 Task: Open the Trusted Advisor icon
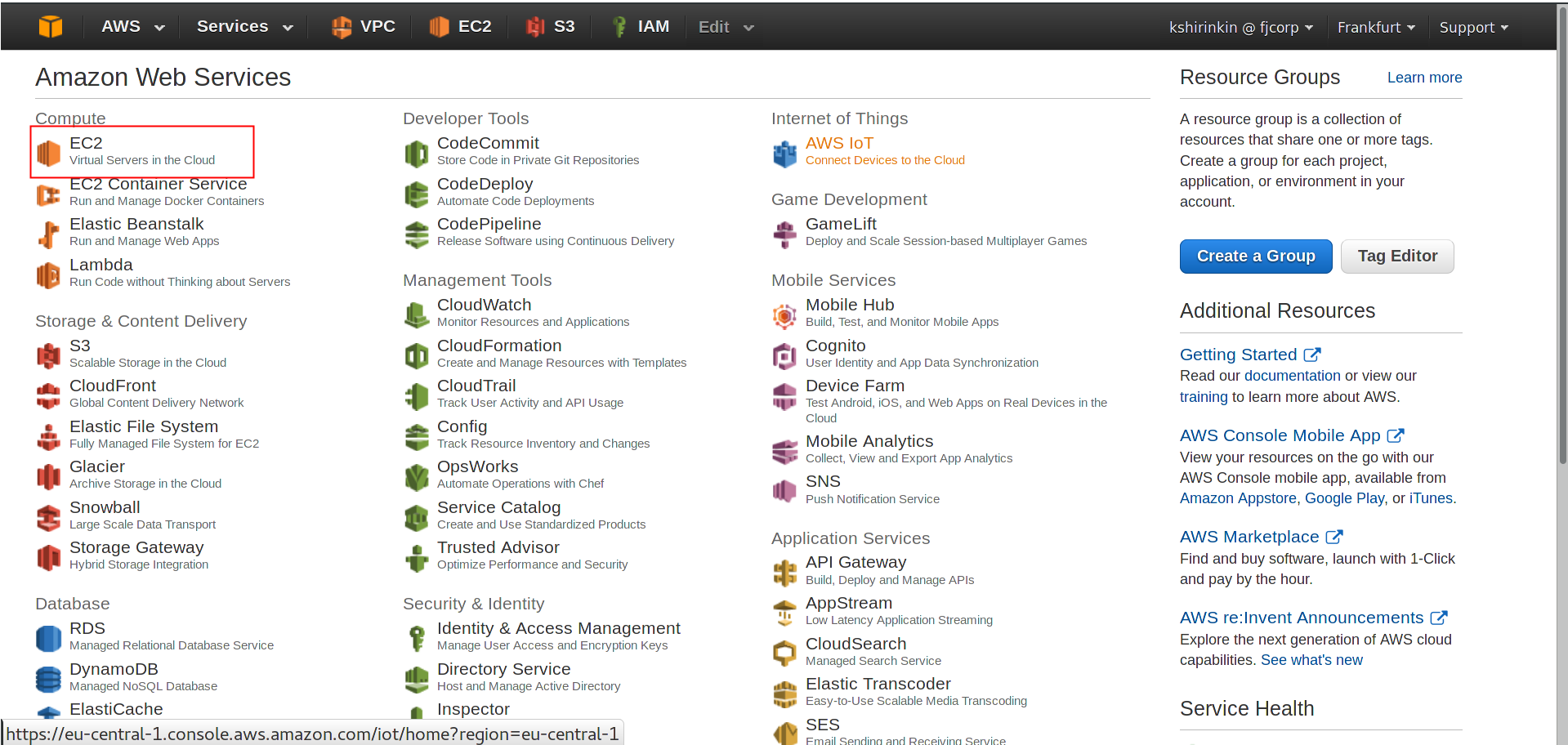(x=417, y=558)
